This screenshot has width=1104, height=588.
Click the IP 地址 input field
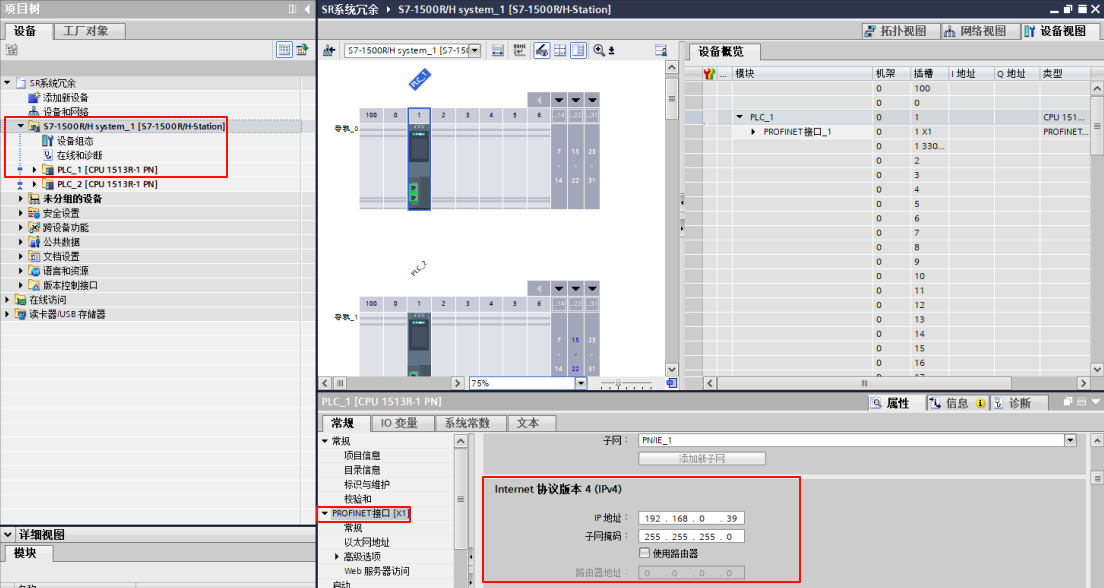coord(691,518)
